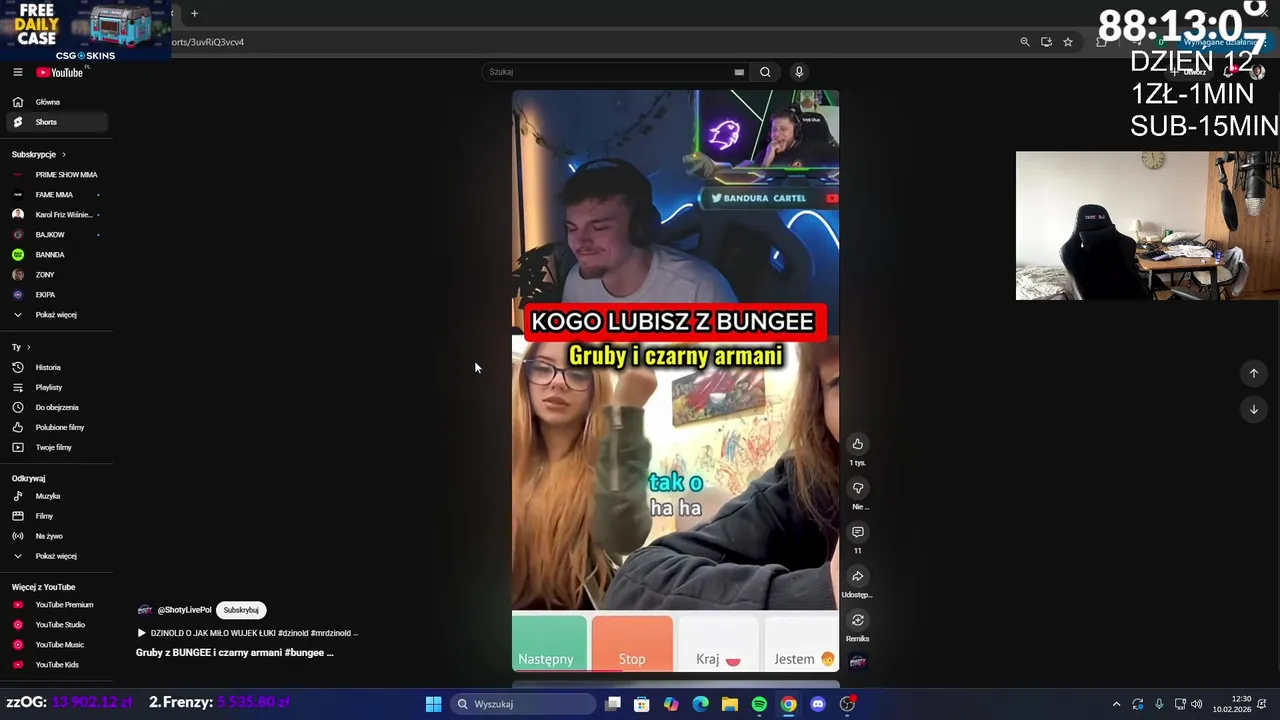Share the Short using the arrow icon
The image size is (1280, 720).
857,576
